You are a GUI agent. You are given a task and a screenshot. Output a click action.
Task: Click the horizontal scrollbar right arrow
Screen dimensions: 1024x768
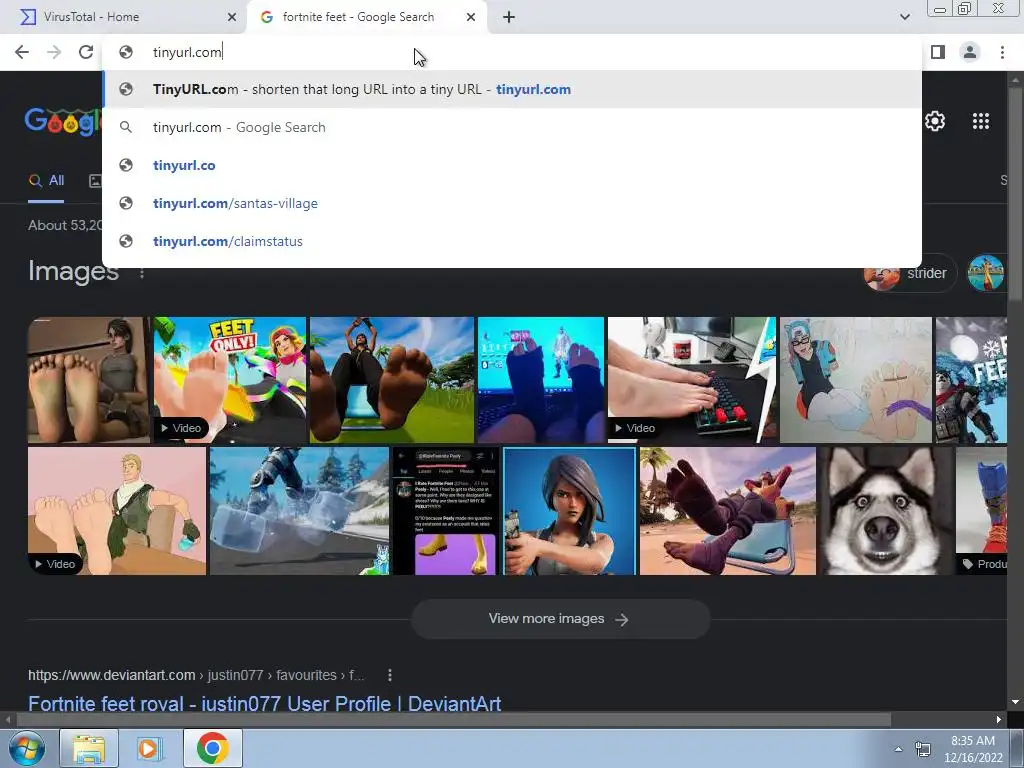[x=999, y=720]
